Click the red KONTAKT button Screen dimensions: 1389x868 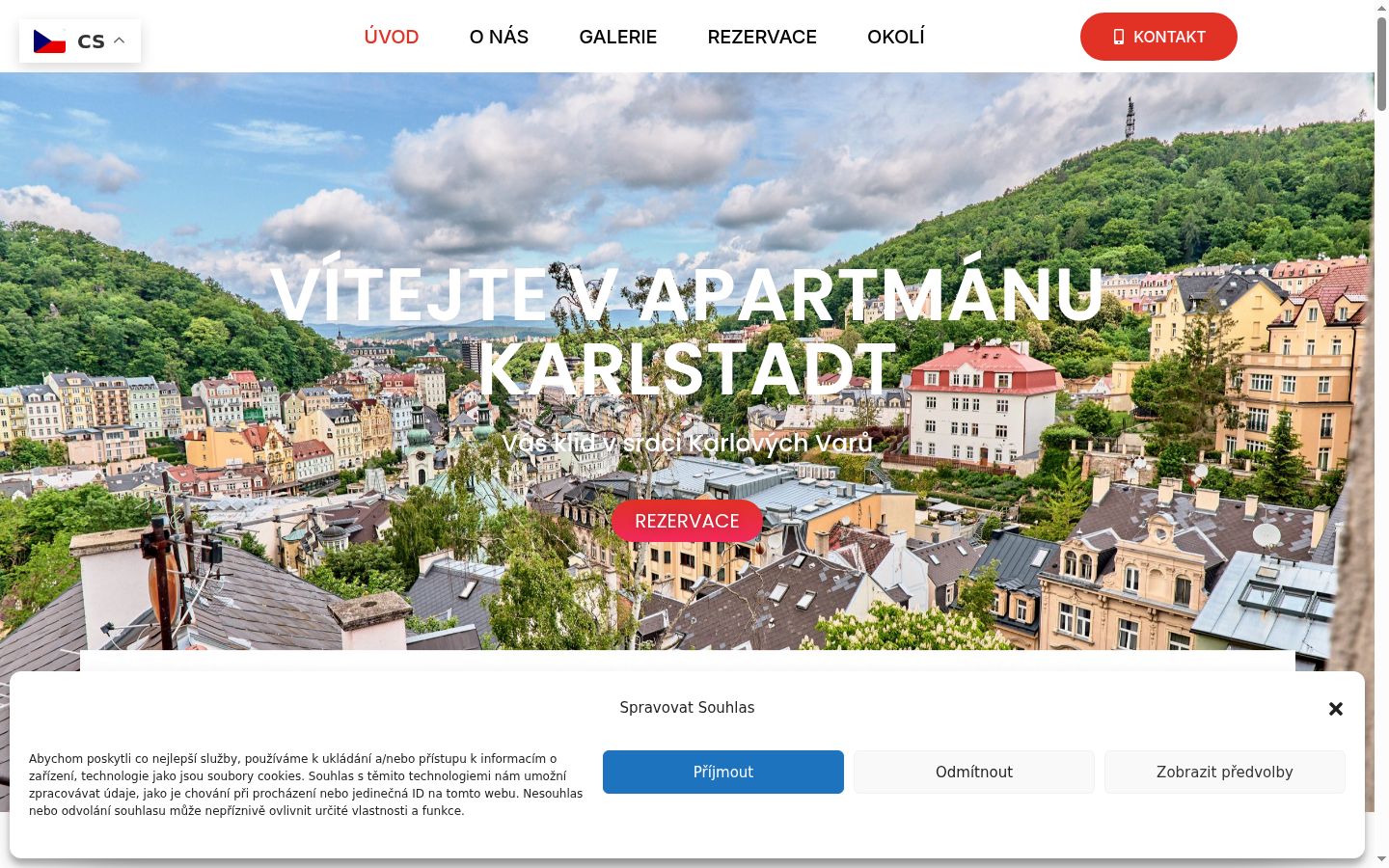pos(1158,37)
